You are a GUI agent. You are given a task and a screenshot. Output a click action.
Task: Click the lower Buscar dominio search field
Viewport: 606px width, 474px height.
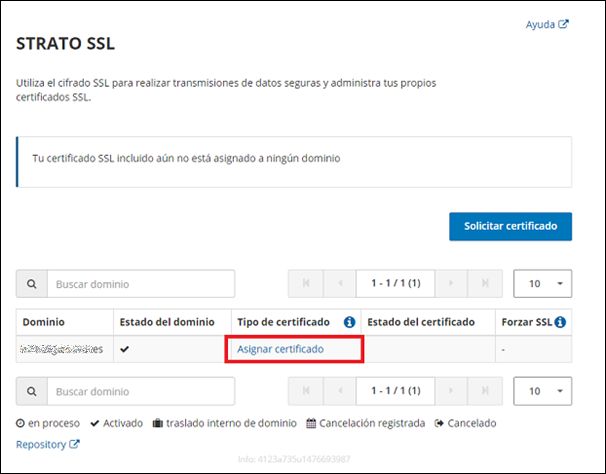pos(141,391)
